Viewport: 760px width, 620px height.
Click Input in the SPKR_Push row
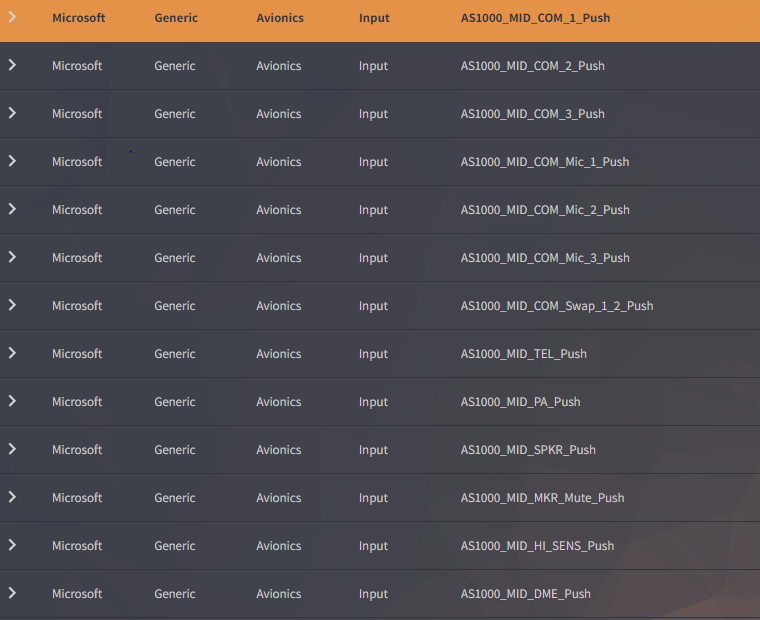[x=373, y=450]
